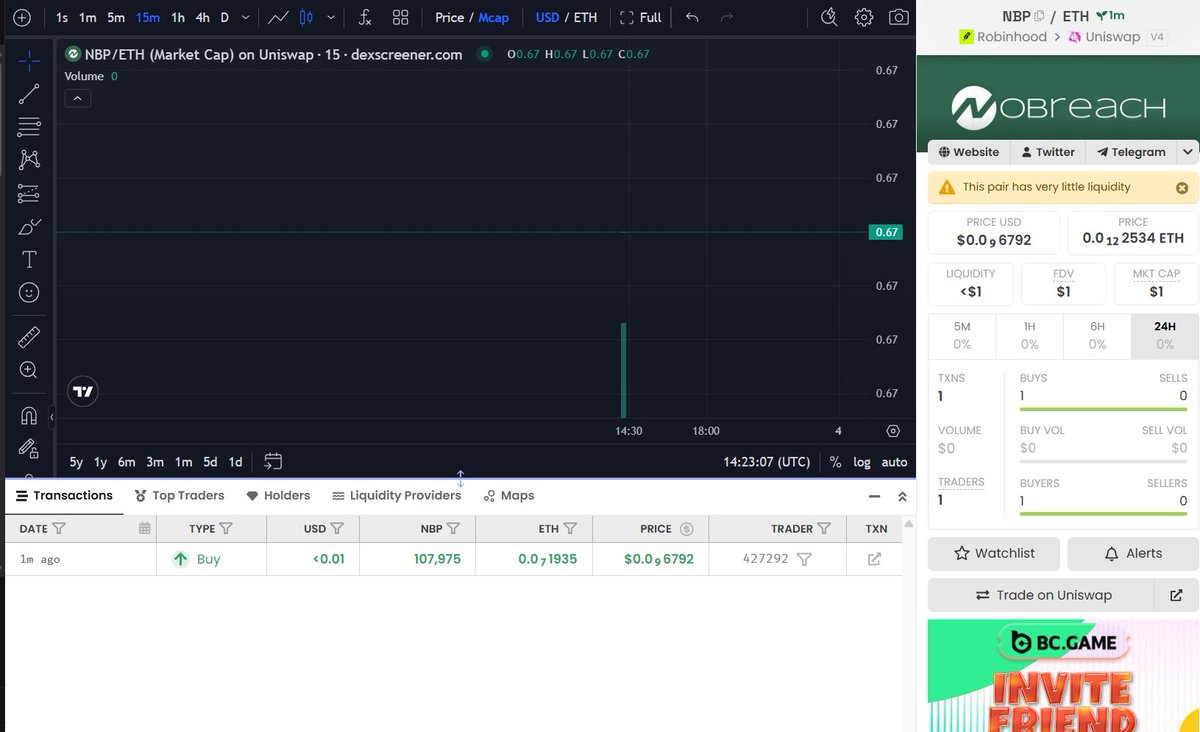Select the ruler measure tool

point(29,337)
